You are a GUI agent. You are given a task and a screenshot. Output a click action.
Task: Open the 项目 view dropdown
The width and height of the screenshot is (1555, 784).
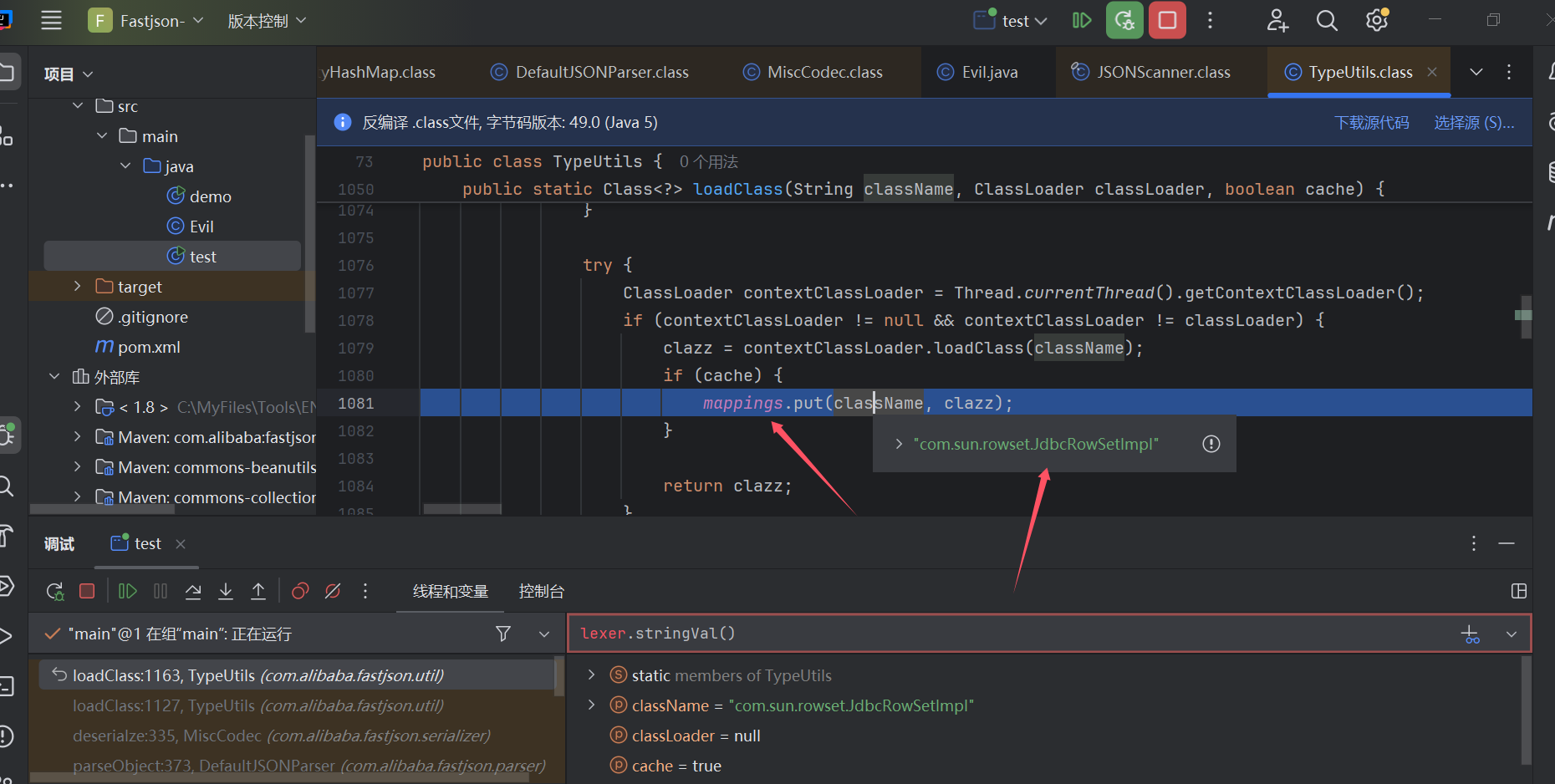pyautogui.click(x=69, y=74)
